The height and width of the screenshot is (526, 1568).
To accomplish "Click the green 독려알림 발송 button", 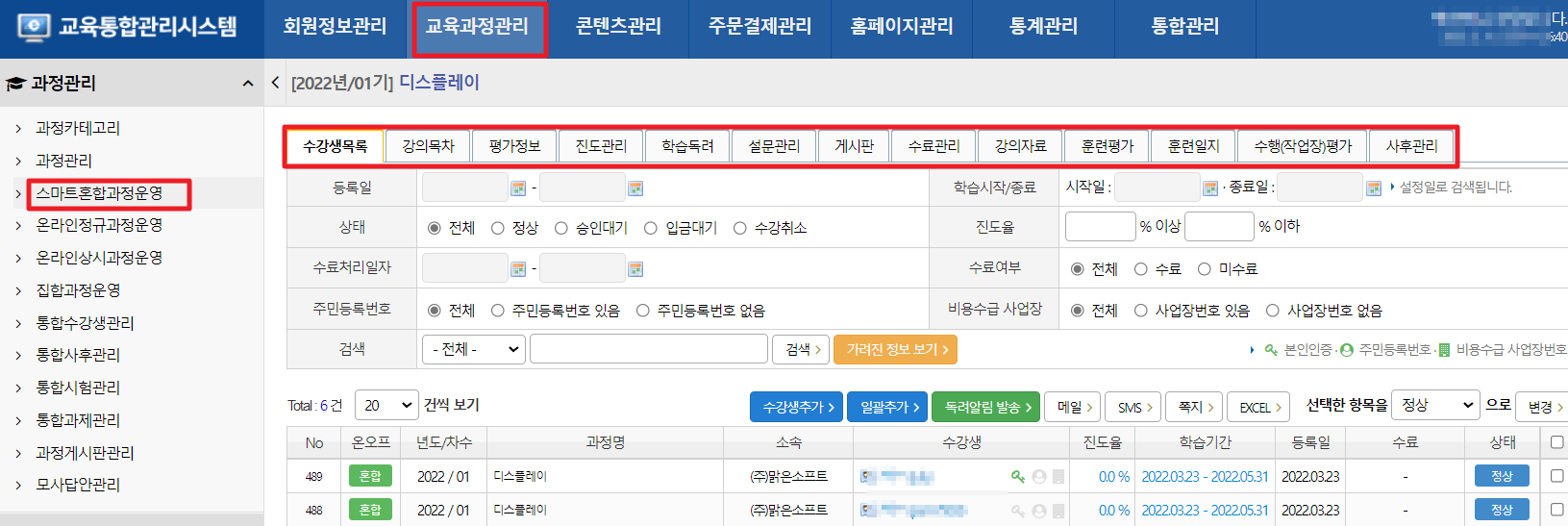I will click(x=986, y=408).
